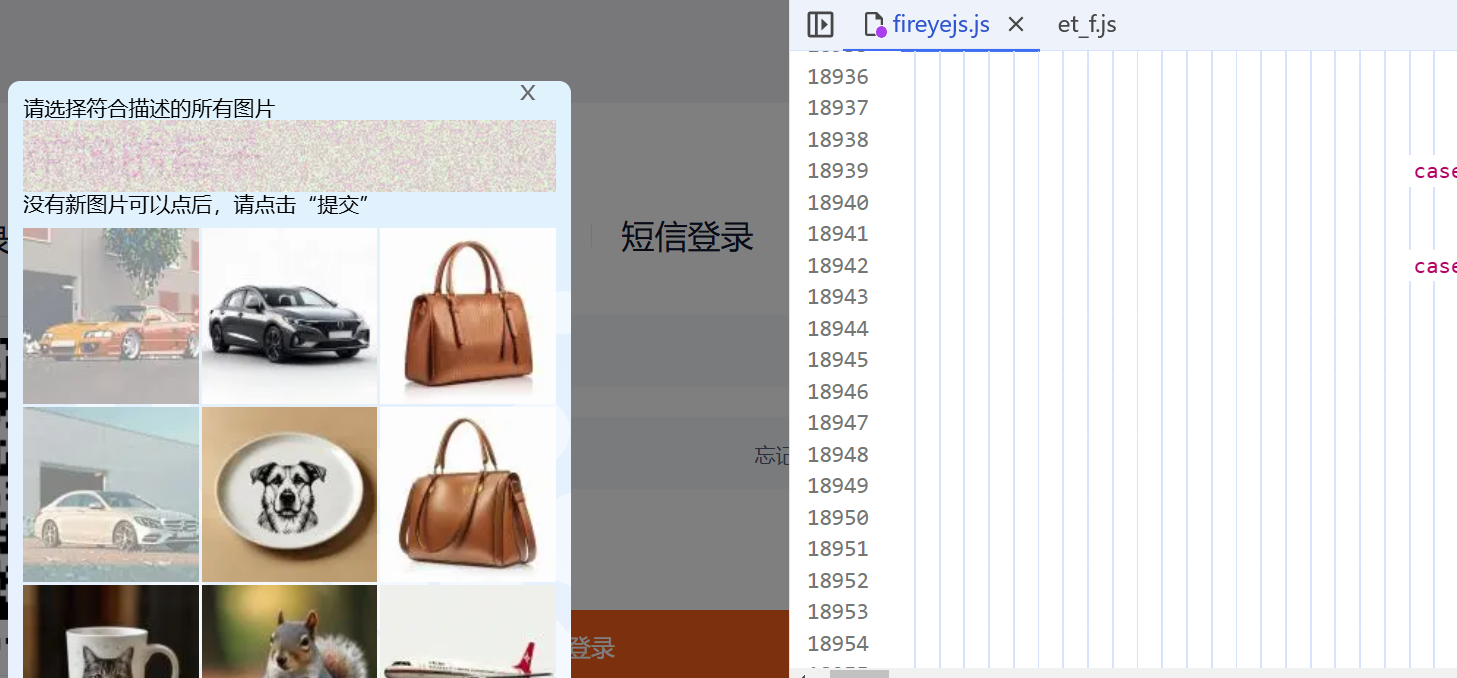This screenshot has width=1457, height=678.
Task: Select the cat mug image
Action: [111, 632]
